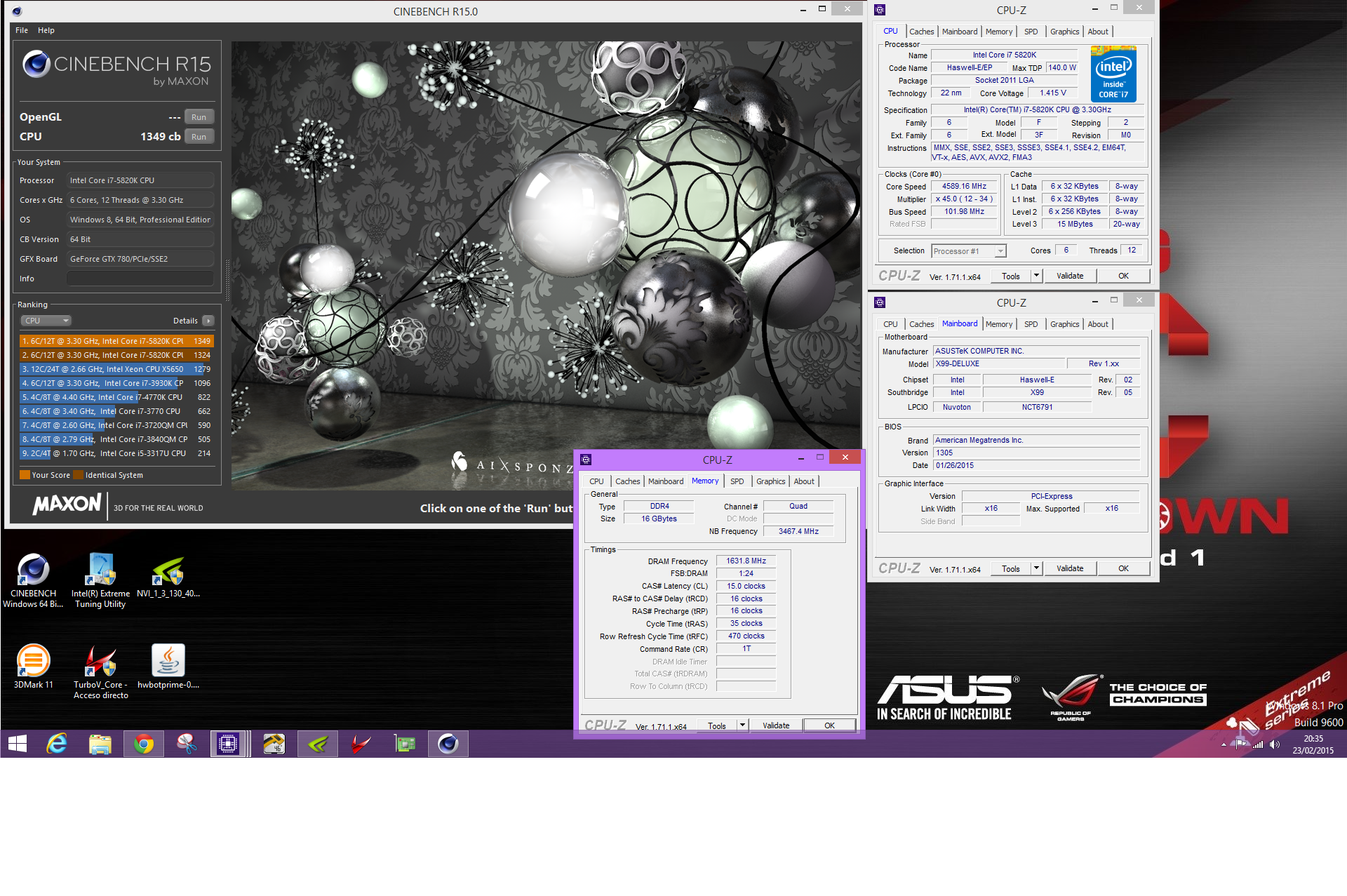The width and height of the screenshot is (1347, 896).
Task: Open the taskbar clock showing 20:35
Action: pos(1313,744)
